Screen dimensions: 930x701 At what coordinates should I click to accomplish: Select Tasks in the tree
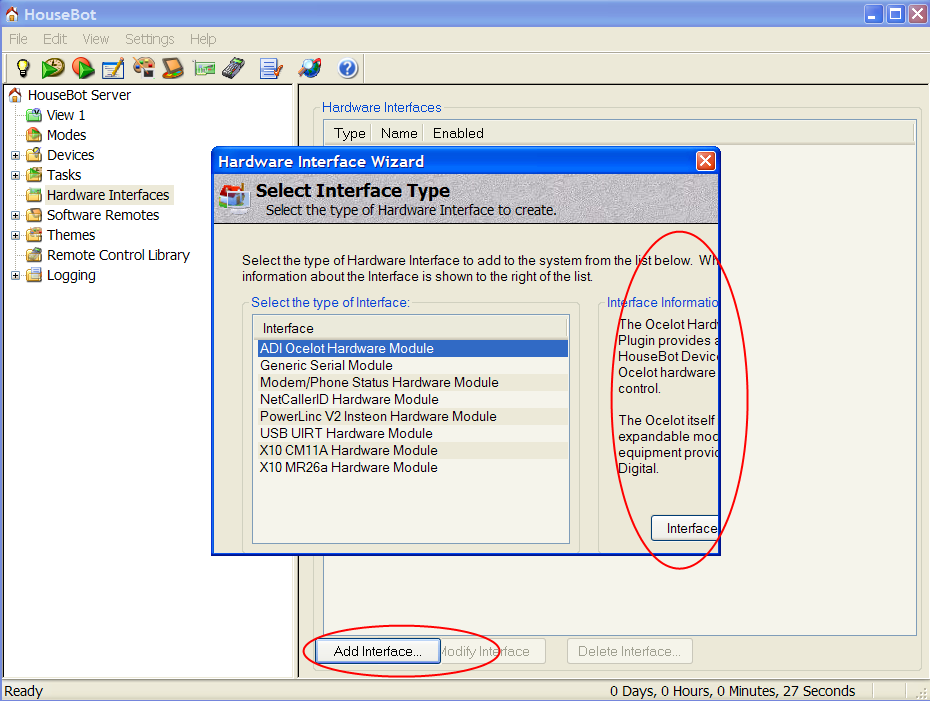(64, 175)
